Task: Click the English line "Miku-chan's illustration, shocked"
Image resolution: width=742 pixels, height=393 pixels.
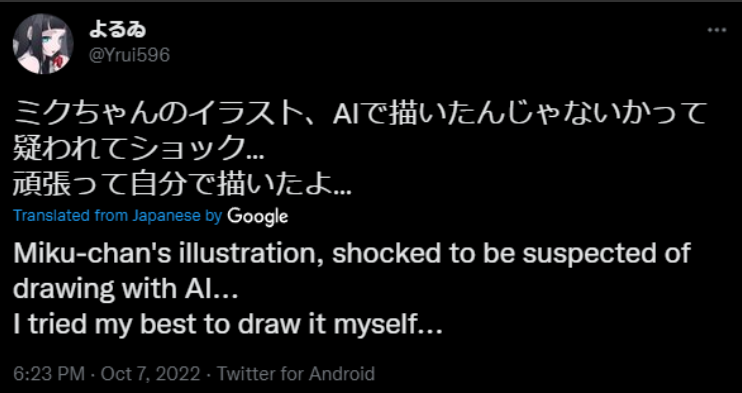Action: (x=352, y=255)
